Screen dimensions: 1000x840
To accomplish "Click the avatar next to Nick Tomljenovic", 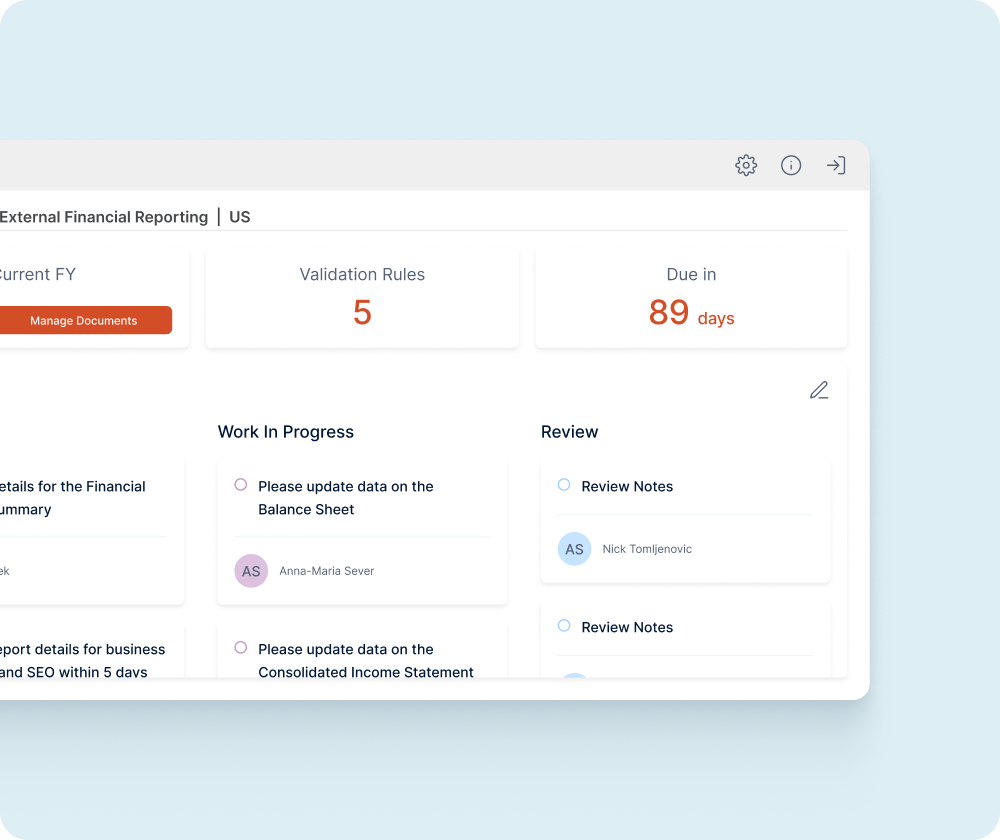I will point(574,549).
